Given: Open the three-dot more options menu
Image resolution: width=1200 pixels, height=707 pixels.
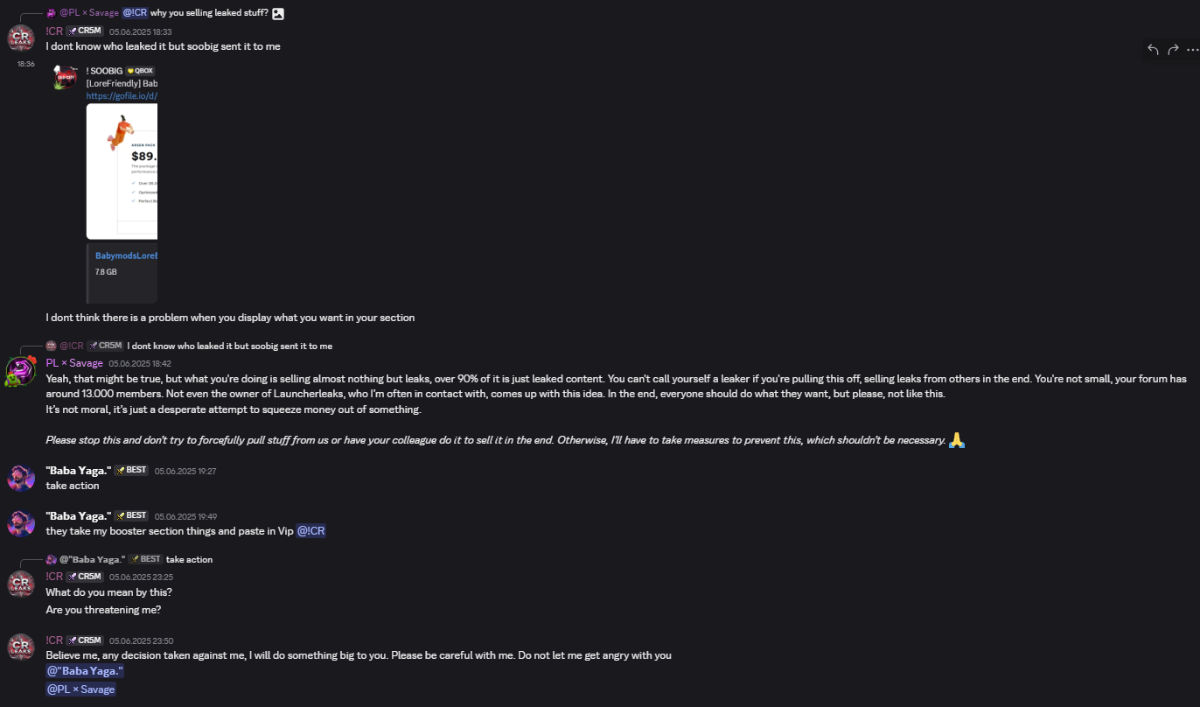Looking at the screenshot, I should click(x=1192, y=49).
